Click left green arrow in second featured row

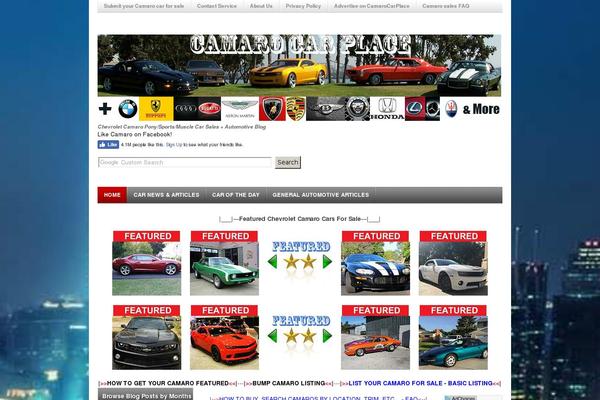pyautogui.click(x=272, y=336)
